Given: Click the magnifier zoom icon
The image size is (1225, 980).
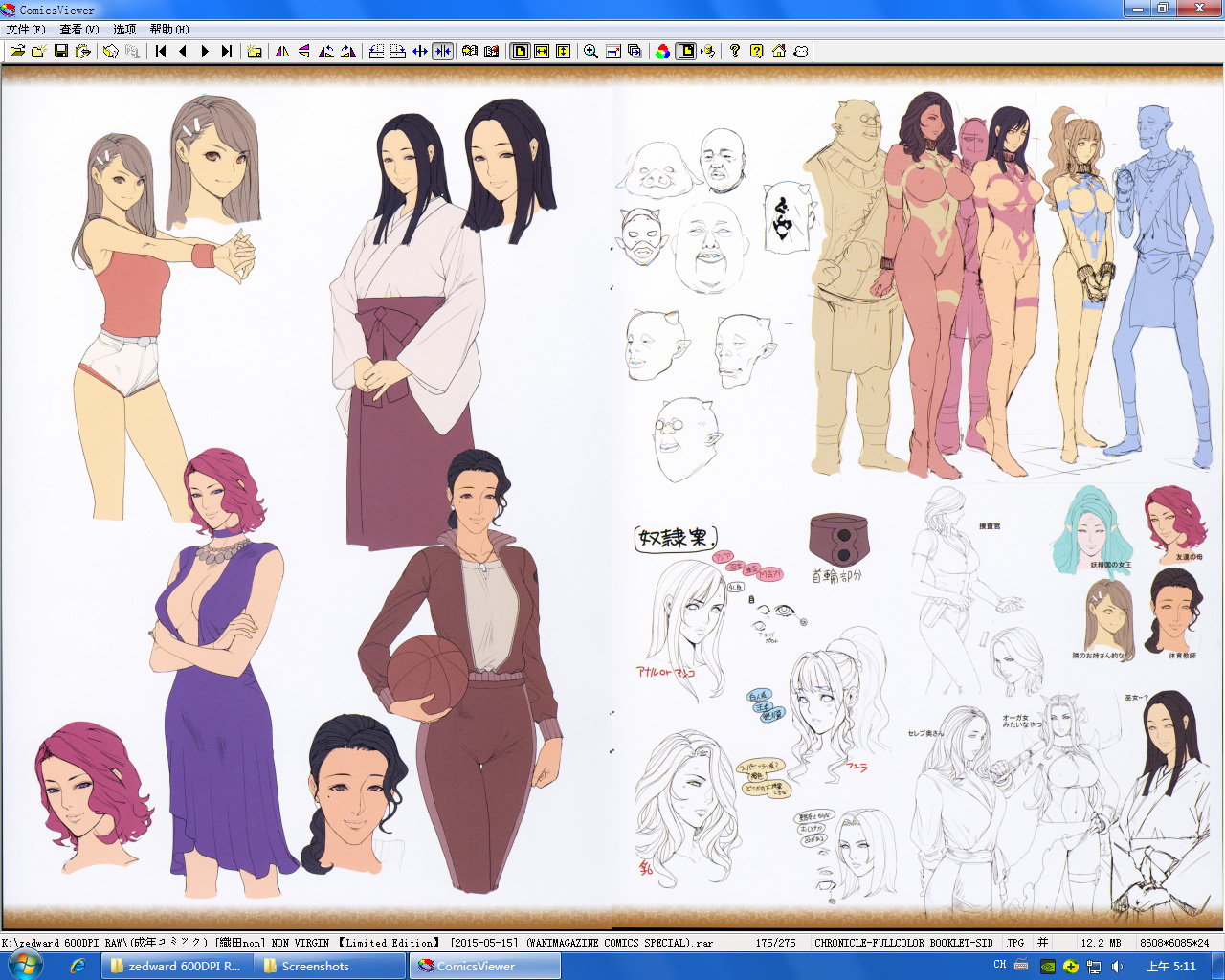Looking at the screenshot, I should [x=590, y=52].
